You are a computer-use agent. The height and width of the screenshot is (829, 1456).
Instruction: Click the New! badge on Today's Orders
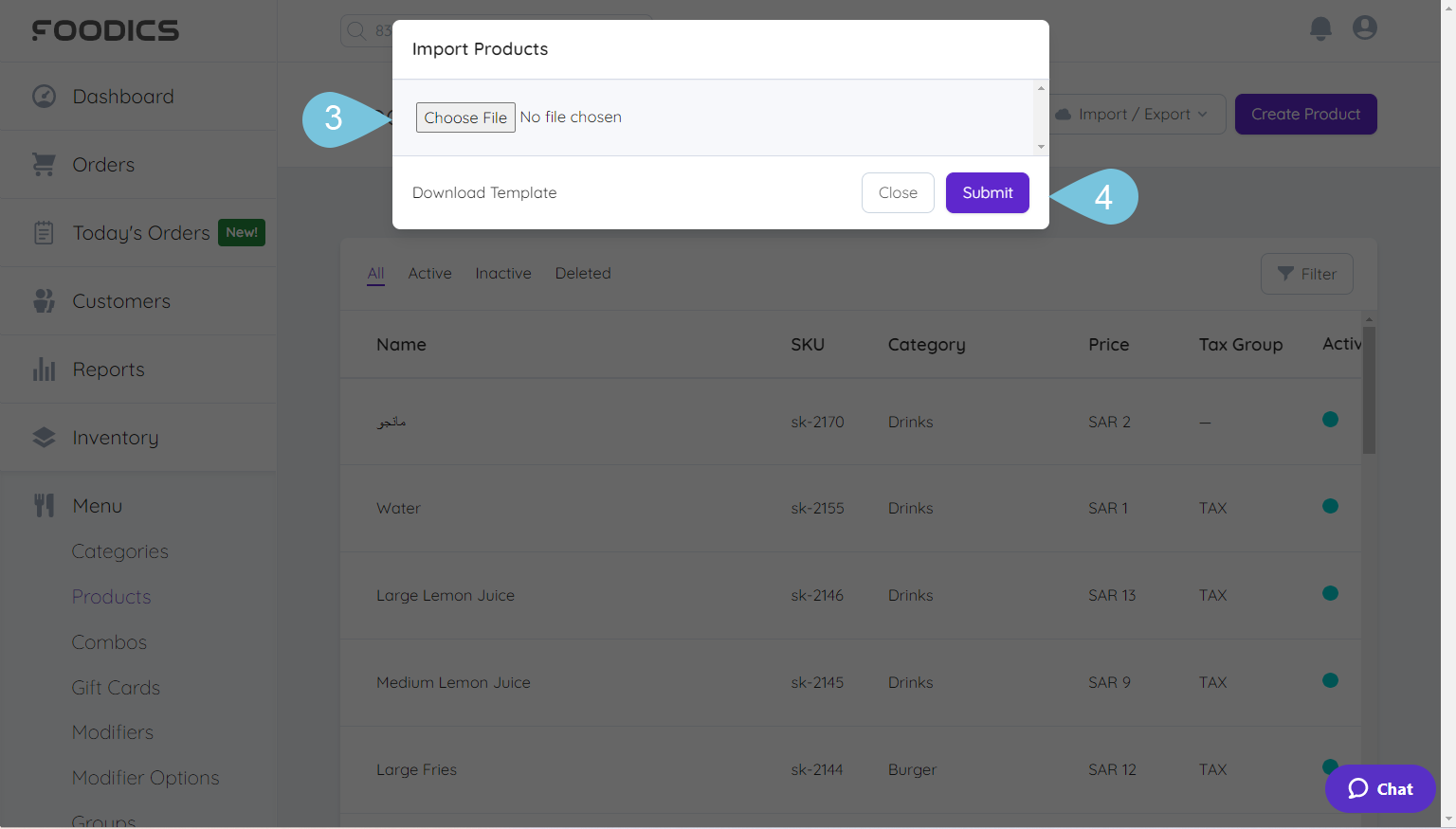242,232
